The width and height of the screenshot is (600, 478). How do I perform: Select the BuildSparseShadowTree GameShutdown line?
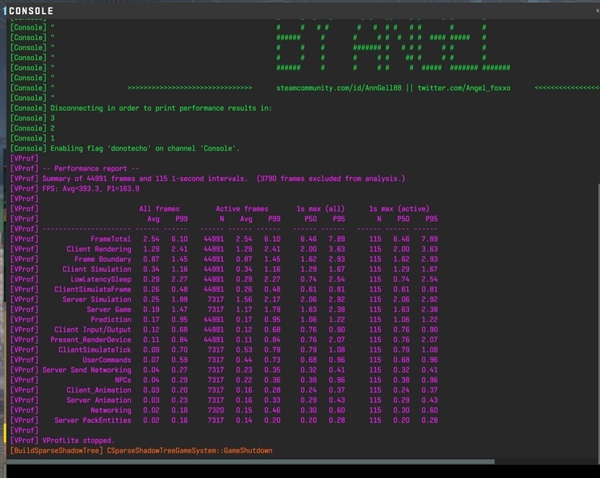click(x=160, y=449)
